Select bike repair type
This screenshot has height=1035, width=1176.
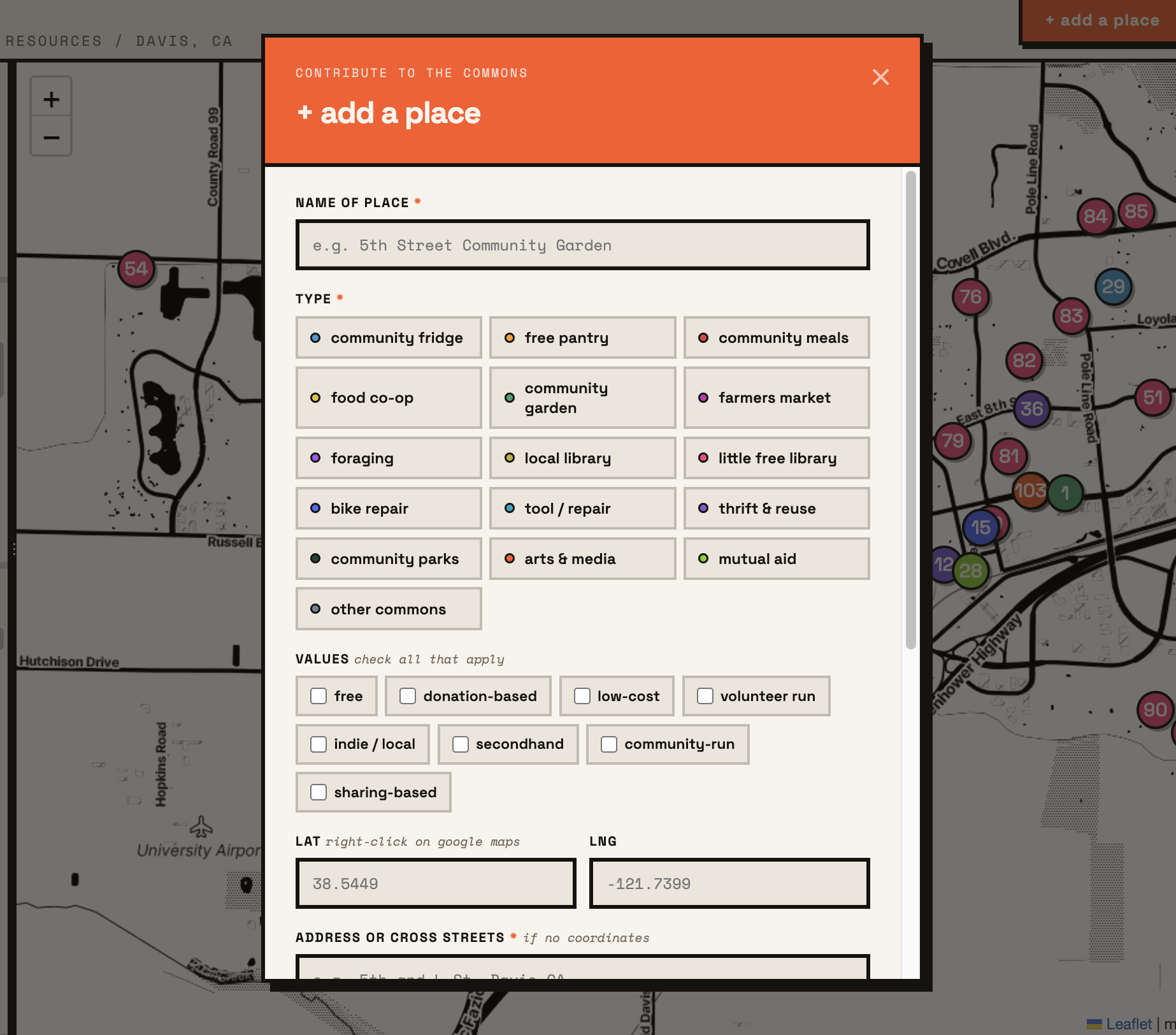click(x=389, y=509)
